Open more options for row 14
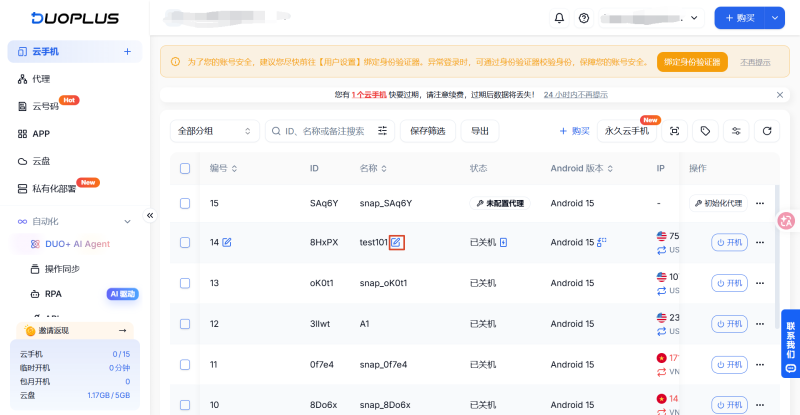Screen dimensions: 800x415 760,242
